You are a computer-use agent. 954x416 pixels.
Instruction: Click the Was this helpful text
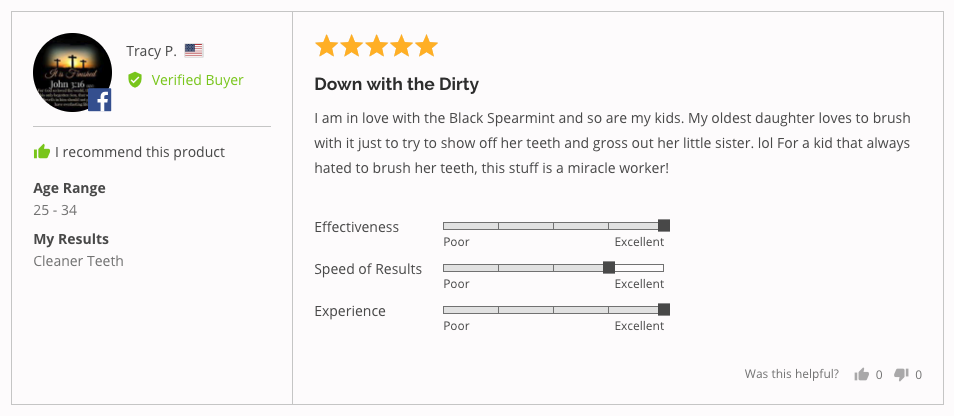792,374
